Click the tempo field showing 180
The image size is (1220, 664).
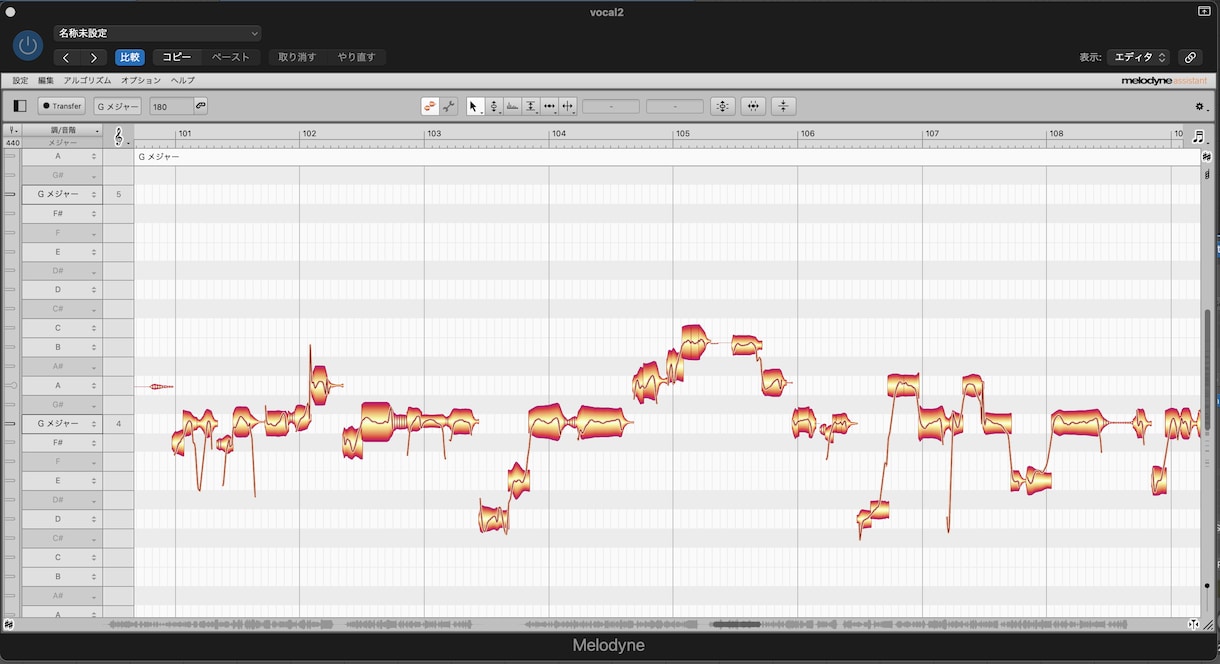click(x=171, y=105)
